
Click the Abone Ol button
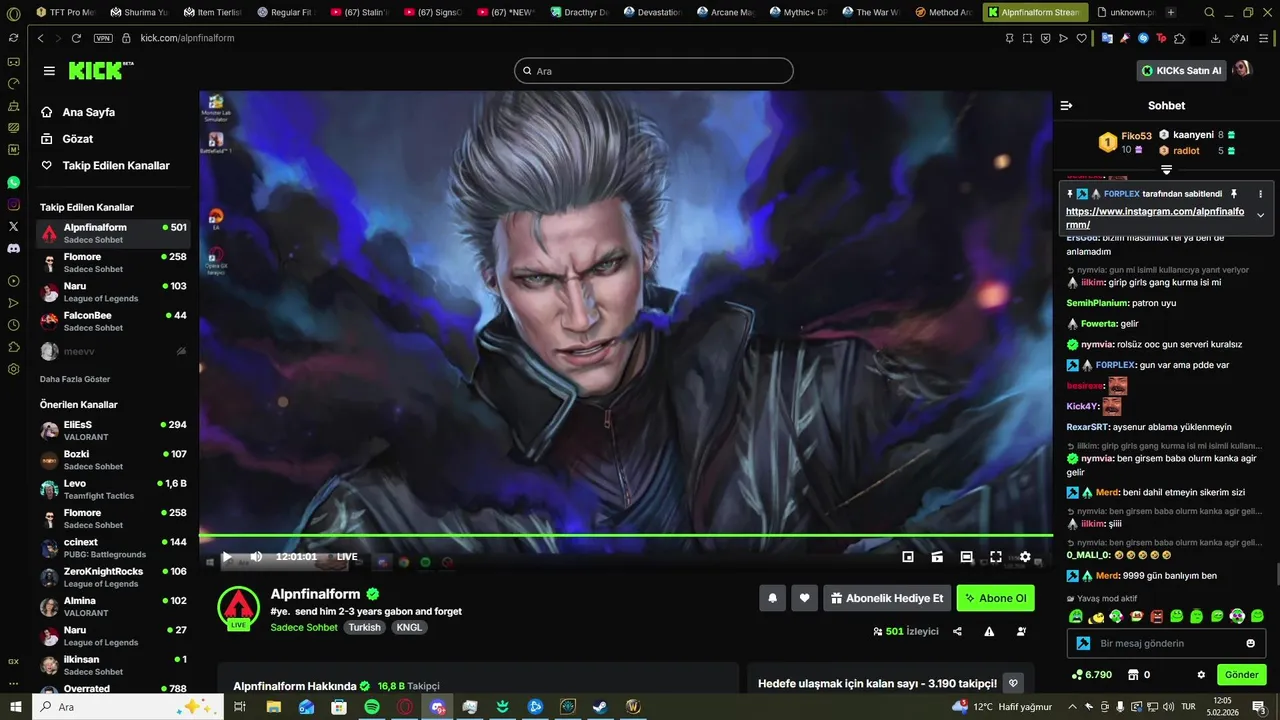coord(995,598)
